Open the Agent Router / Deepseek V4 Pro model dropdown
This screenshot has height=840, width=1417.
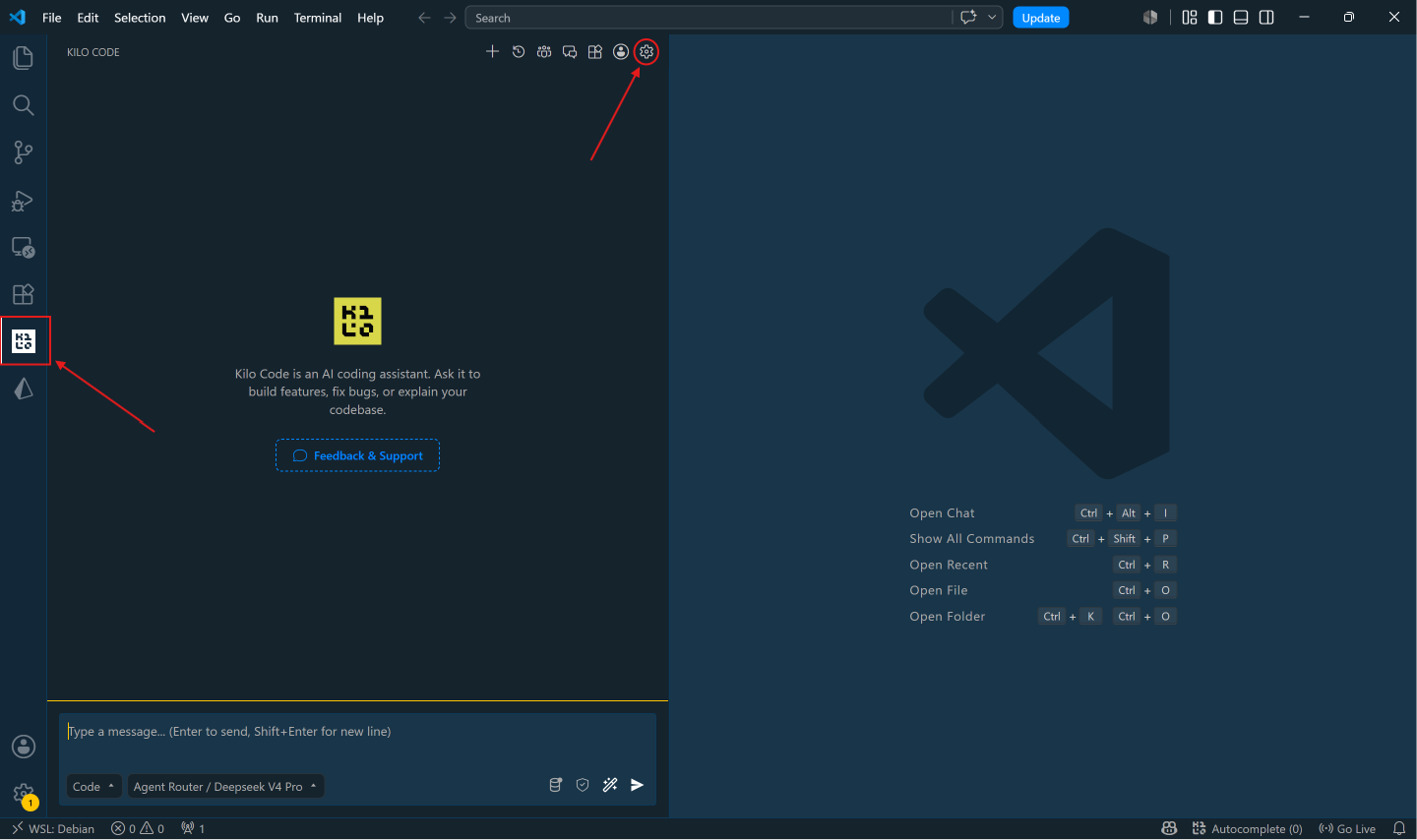pyautogui.click(x=225, y=786)
